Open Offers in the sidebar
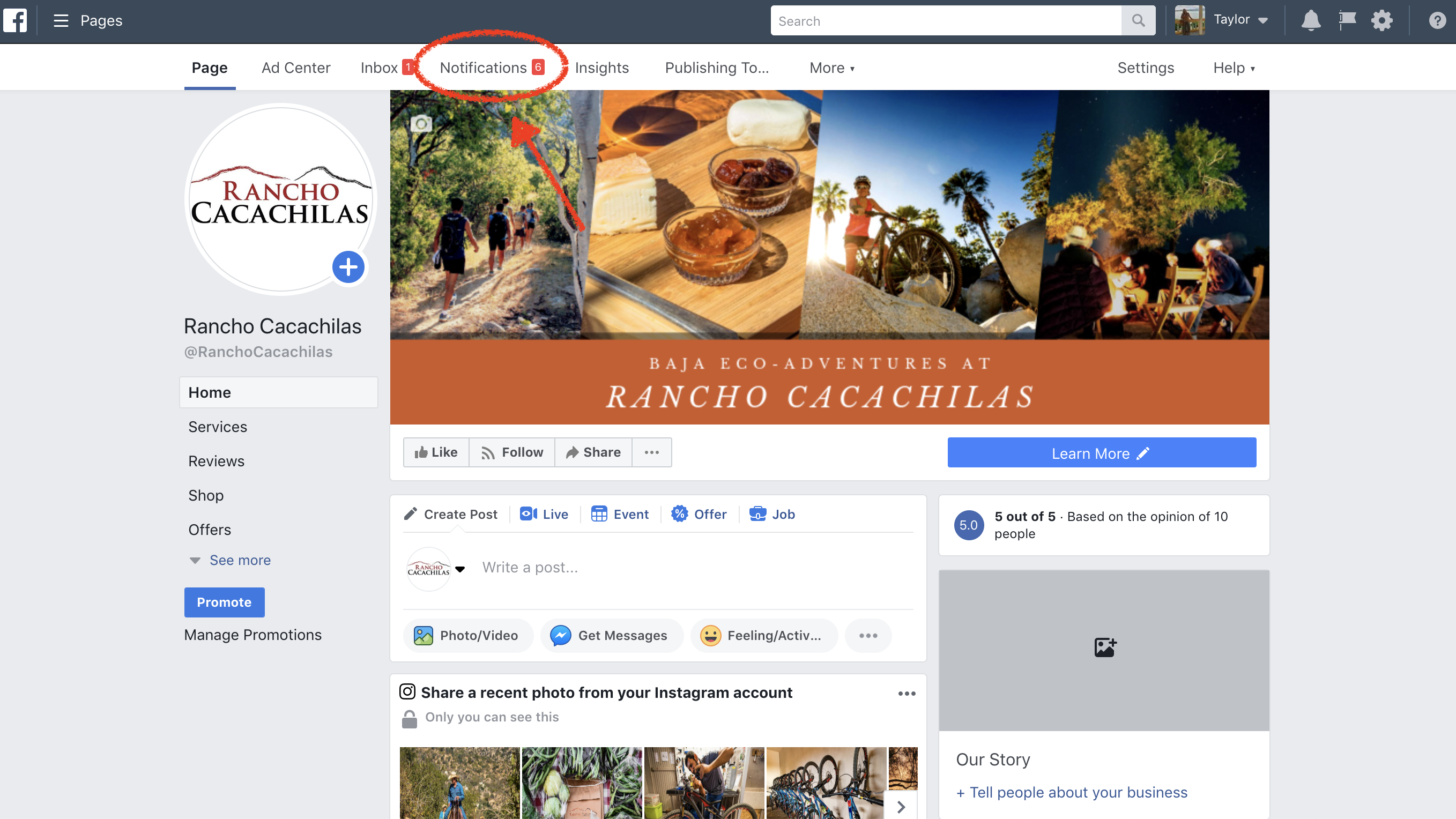 pos(210,530)
